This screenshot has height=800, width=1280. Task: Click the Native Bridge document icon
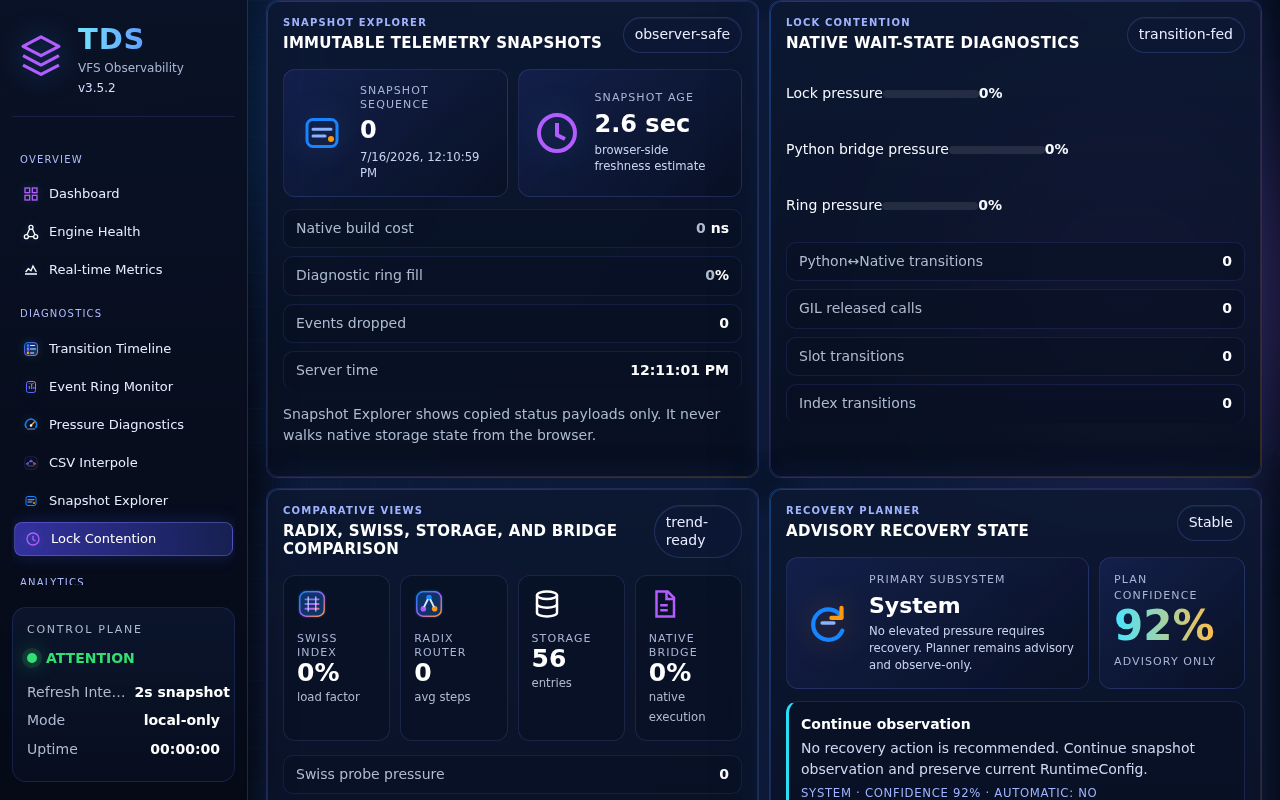click(x=664, y=604)
